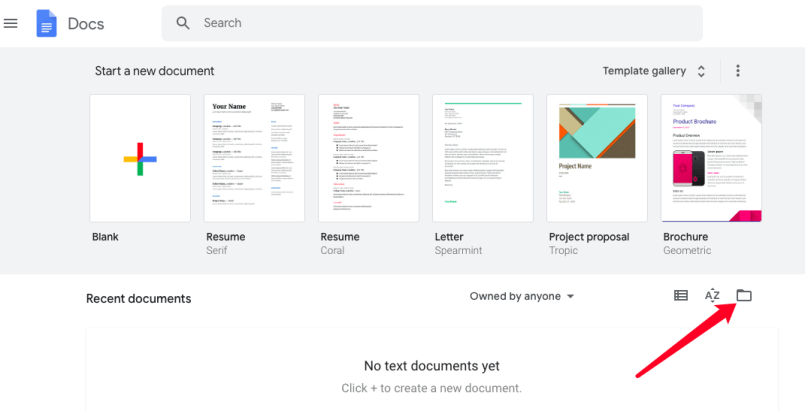Click the Google Docs logo icon
Viewport: 805px width, 411px height.
click(x=46, y=23)
